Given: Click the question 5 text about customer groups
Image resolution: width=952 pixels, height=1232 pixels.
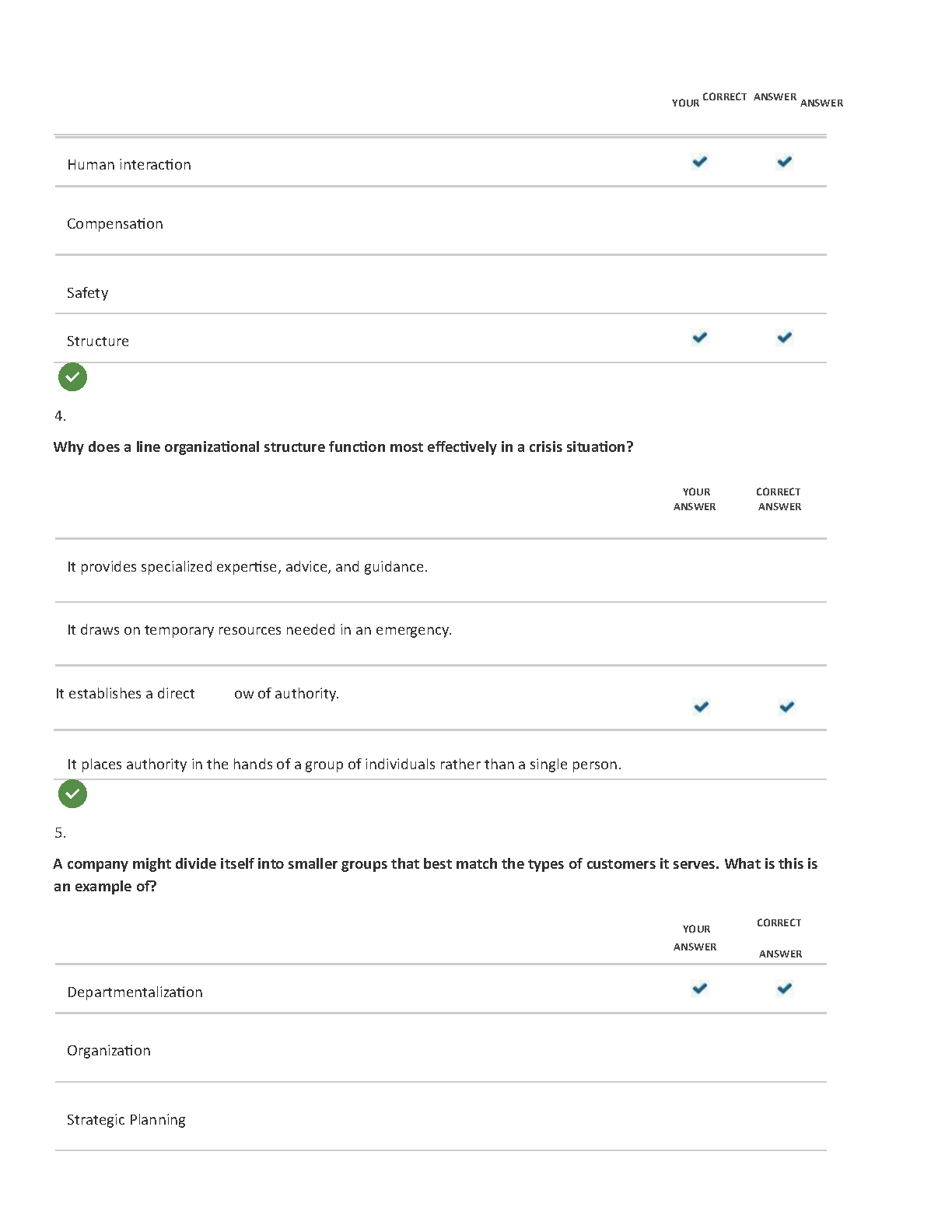Looking at the screenshot, I should 436,875.
